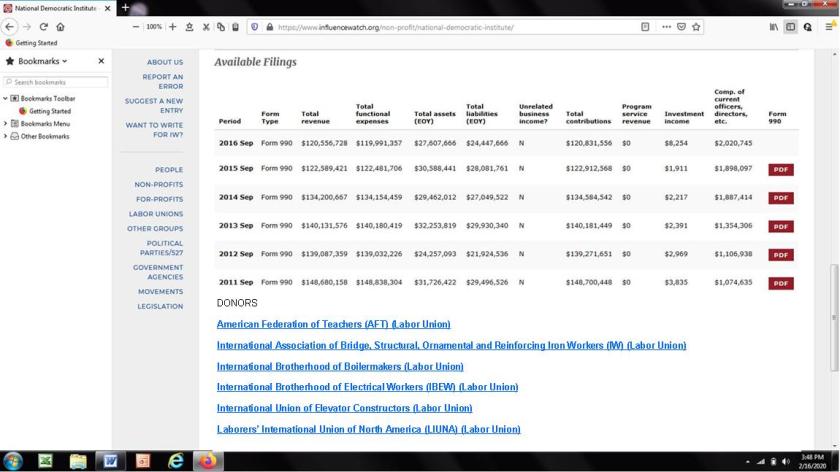Open the Iron Workers (IW) labor union link
Screen dimensions: 840x472
(x=451, y=346)
